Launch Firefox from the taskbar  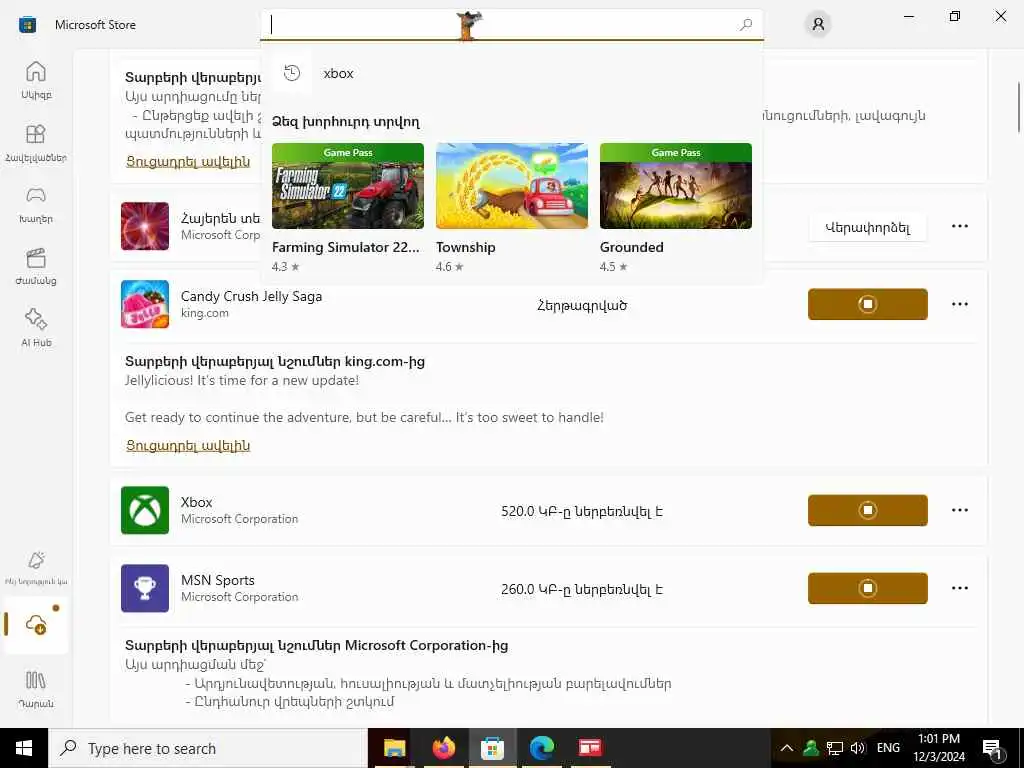(443, 748)
